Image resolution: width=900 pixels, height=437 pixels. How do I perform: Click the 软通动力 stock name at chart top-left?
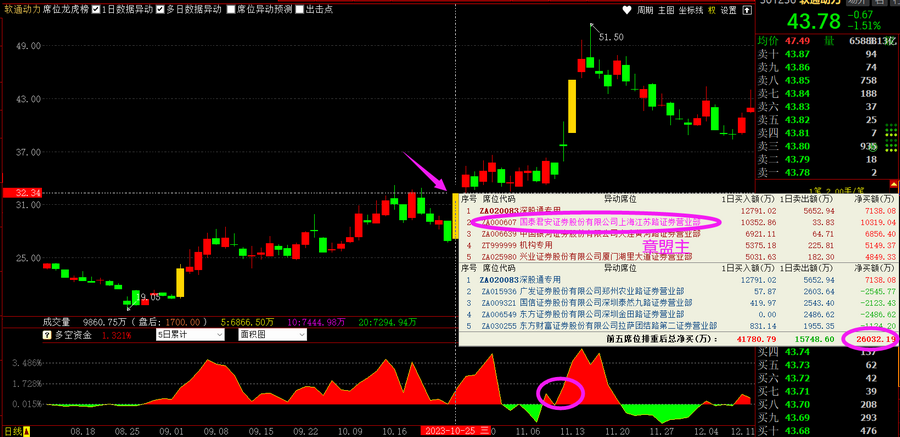[x=21, y=9]
